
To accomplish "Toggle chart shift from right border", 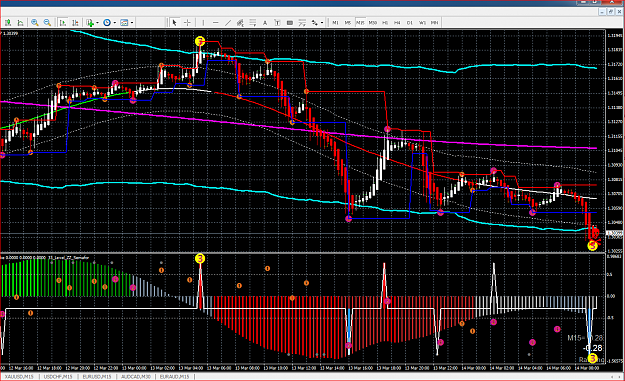I will [75, 23].
